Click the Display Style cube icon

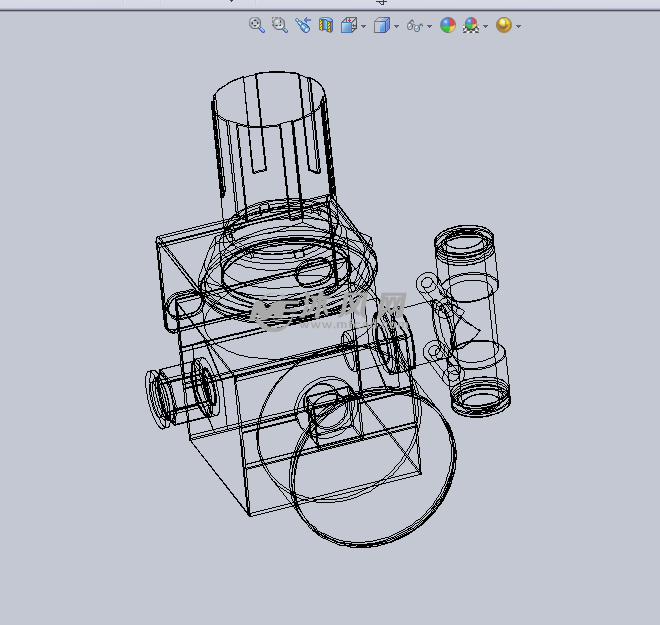(x=382, y=25)
